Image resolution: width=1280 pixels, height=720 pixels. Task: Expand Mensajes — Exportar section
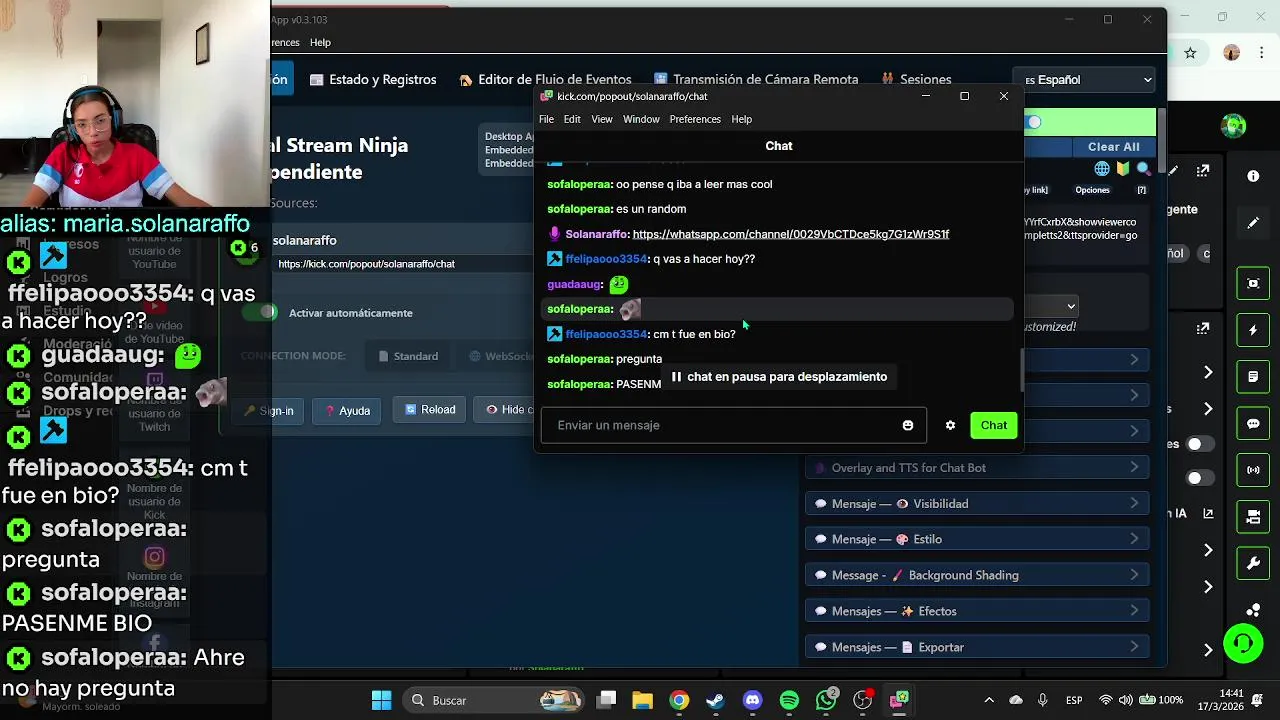(x=977, y=647)
